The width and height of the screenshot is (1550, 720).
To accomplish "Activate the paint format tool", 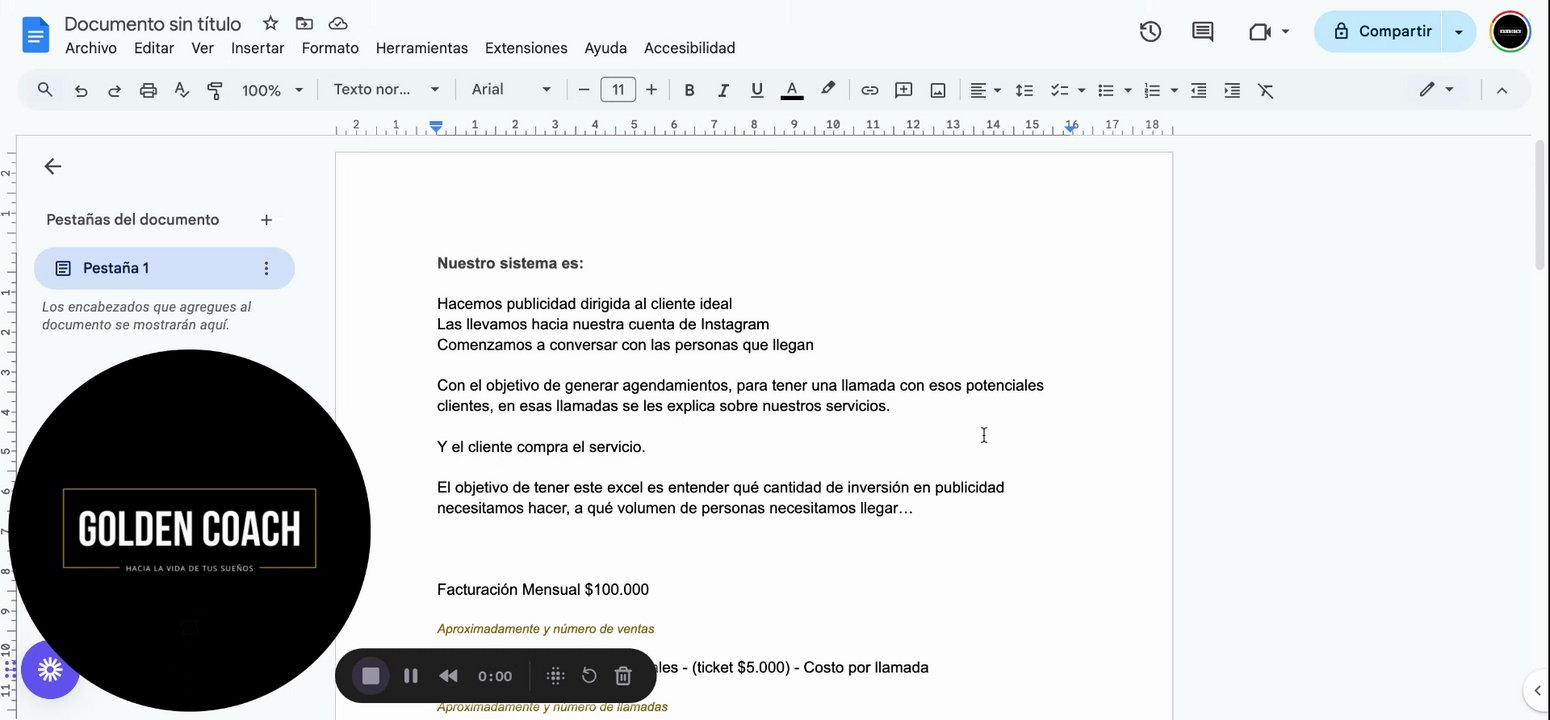I will point(215,90).
